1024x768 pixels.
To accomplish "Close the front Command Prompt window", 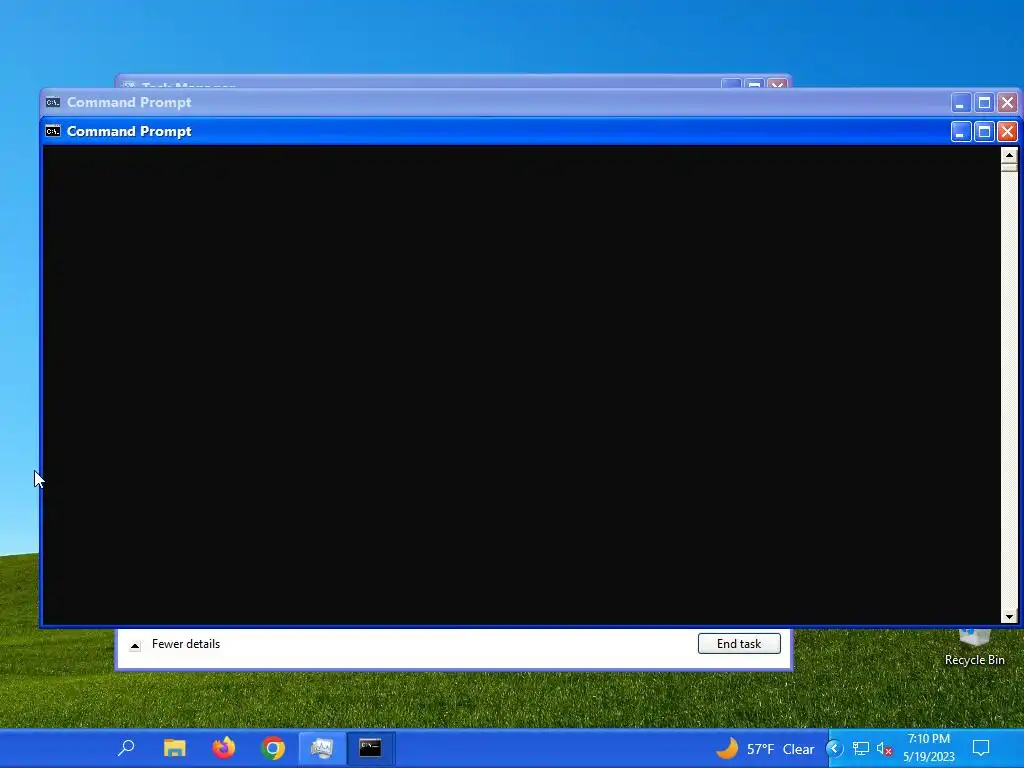I will tap(1007, 132).
